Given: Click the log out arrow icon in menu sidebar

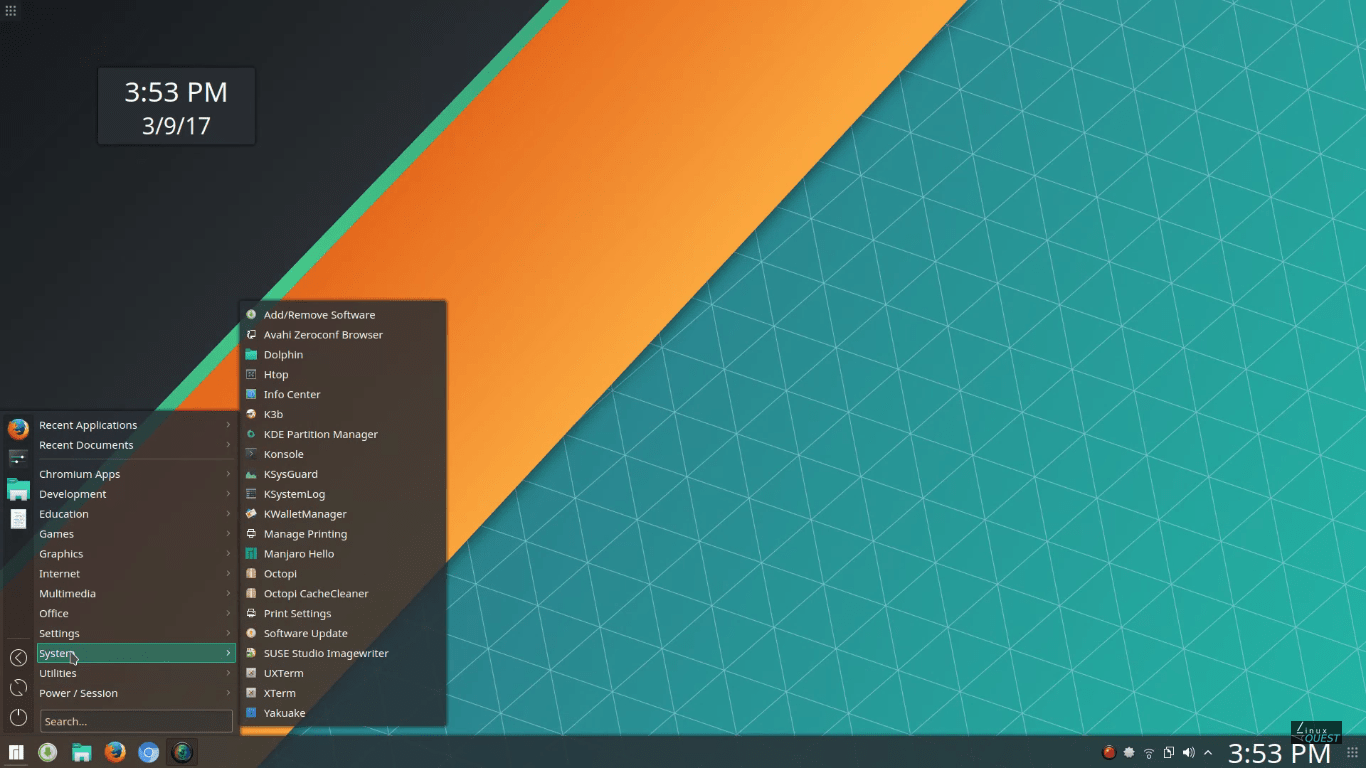Looking at the screenshot, I should tap(18, 657).
